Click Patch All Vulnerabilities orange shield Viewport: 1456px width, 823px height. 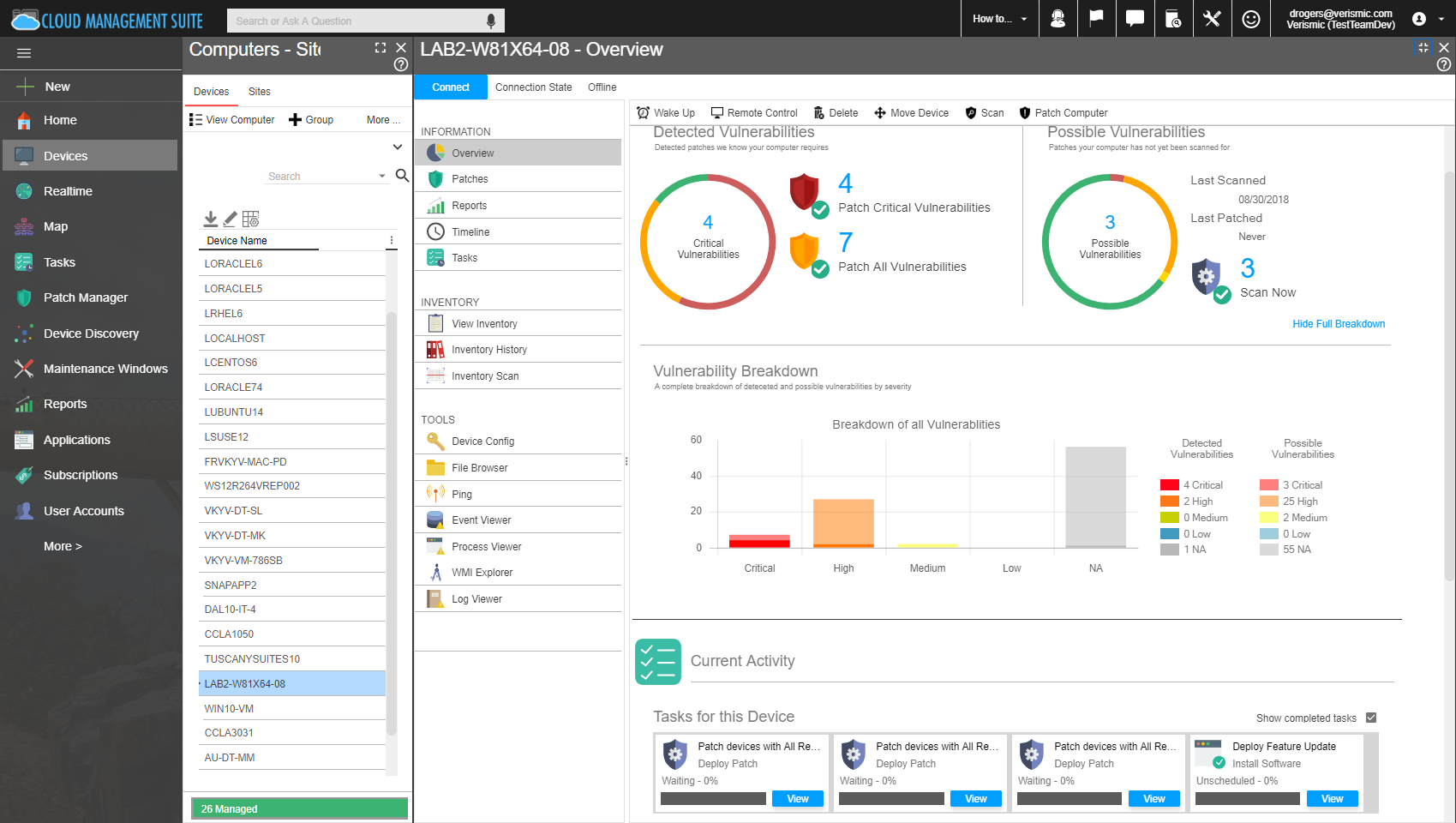(808, 255)
